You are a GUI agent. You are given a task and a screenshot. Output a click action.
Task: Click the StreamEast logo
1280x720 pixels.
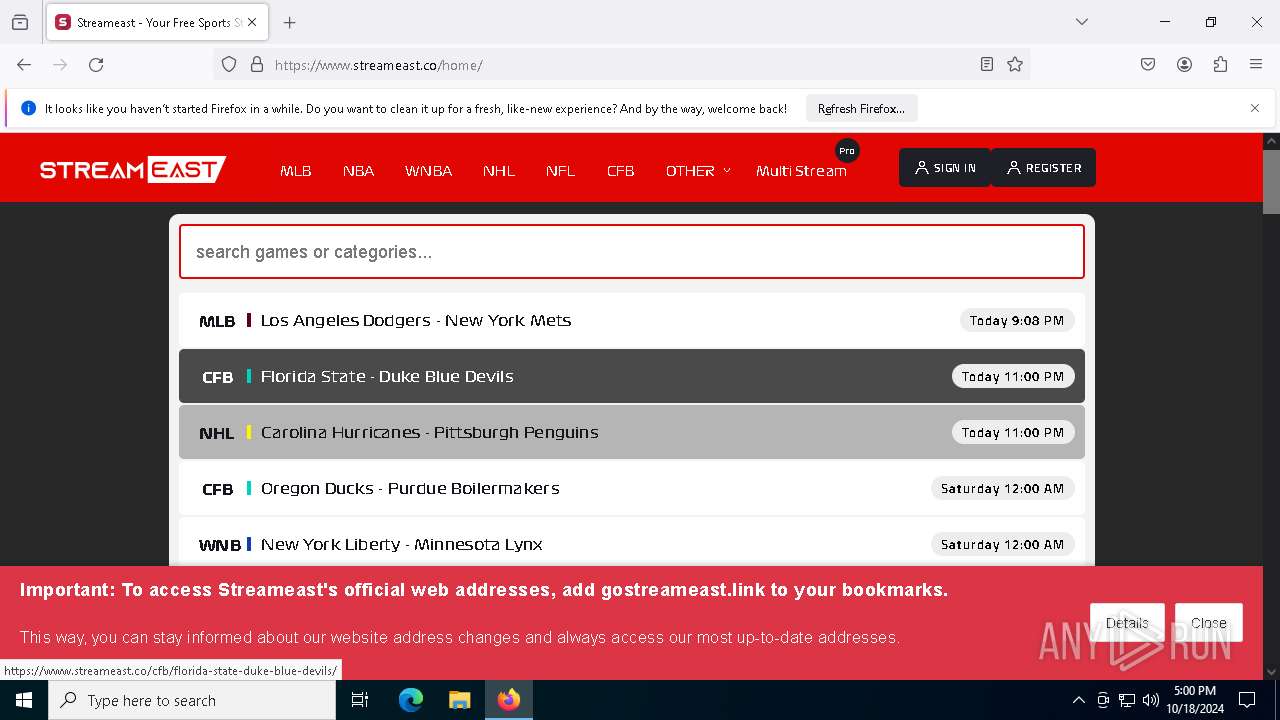(133, 170)
